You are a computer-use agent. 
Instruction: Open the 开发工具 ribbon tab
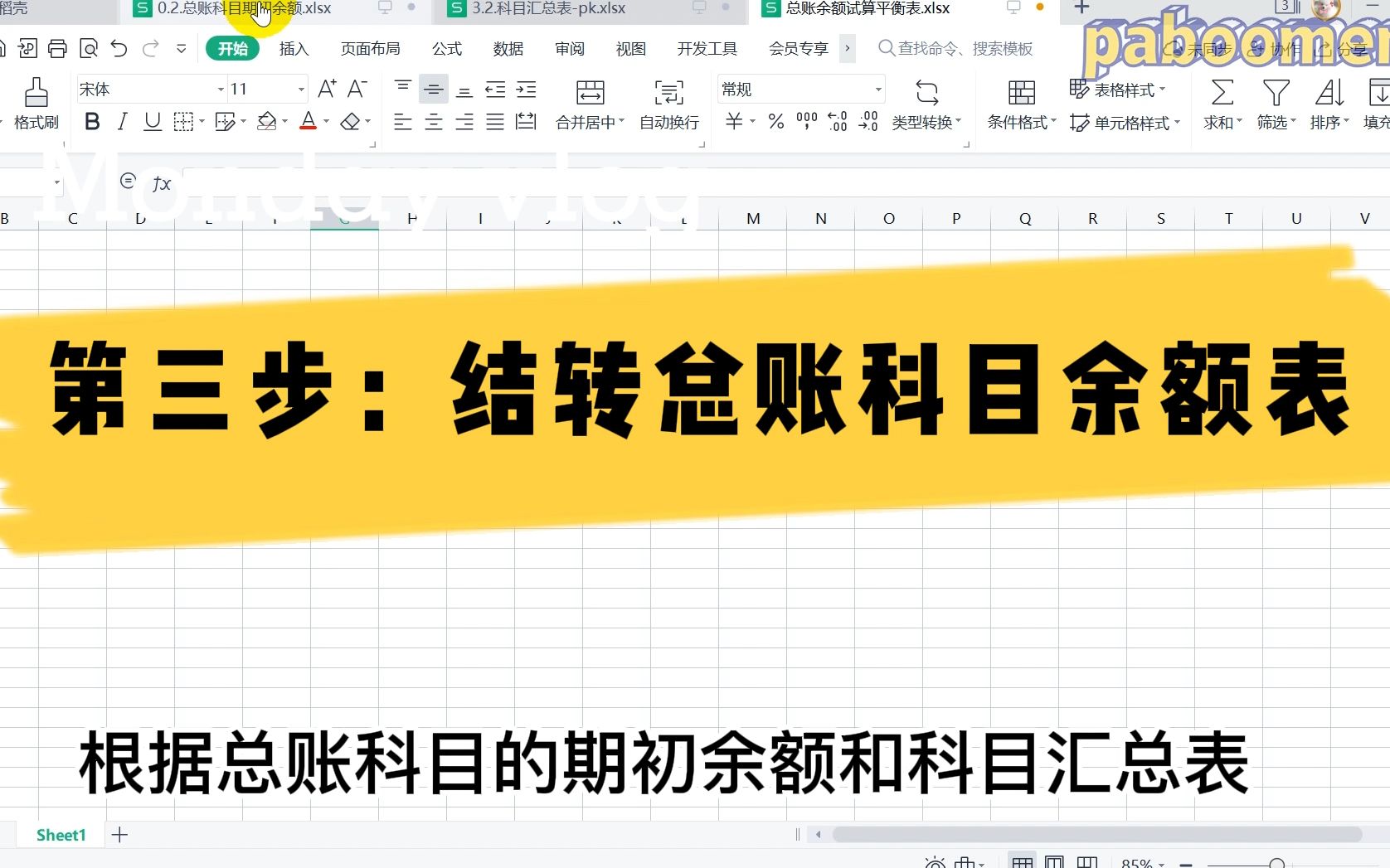(x=707, y=49)
